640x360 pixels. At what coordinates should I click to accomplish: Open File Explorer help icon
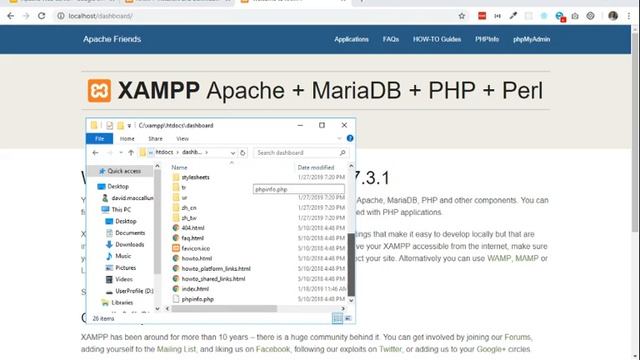click(350, 138)
